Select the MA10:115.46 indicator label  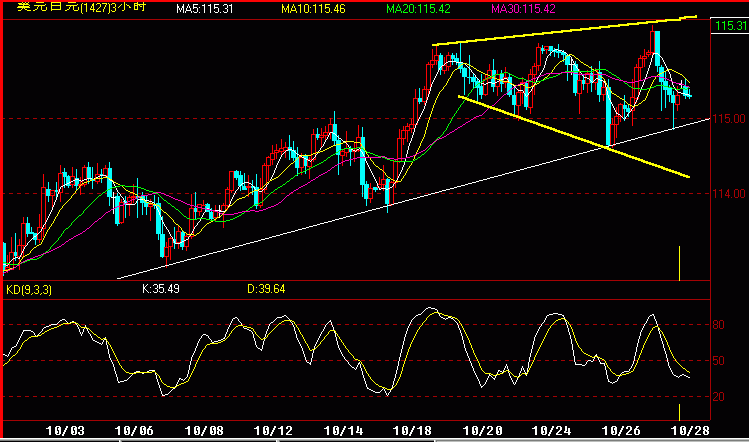(313, 9)
